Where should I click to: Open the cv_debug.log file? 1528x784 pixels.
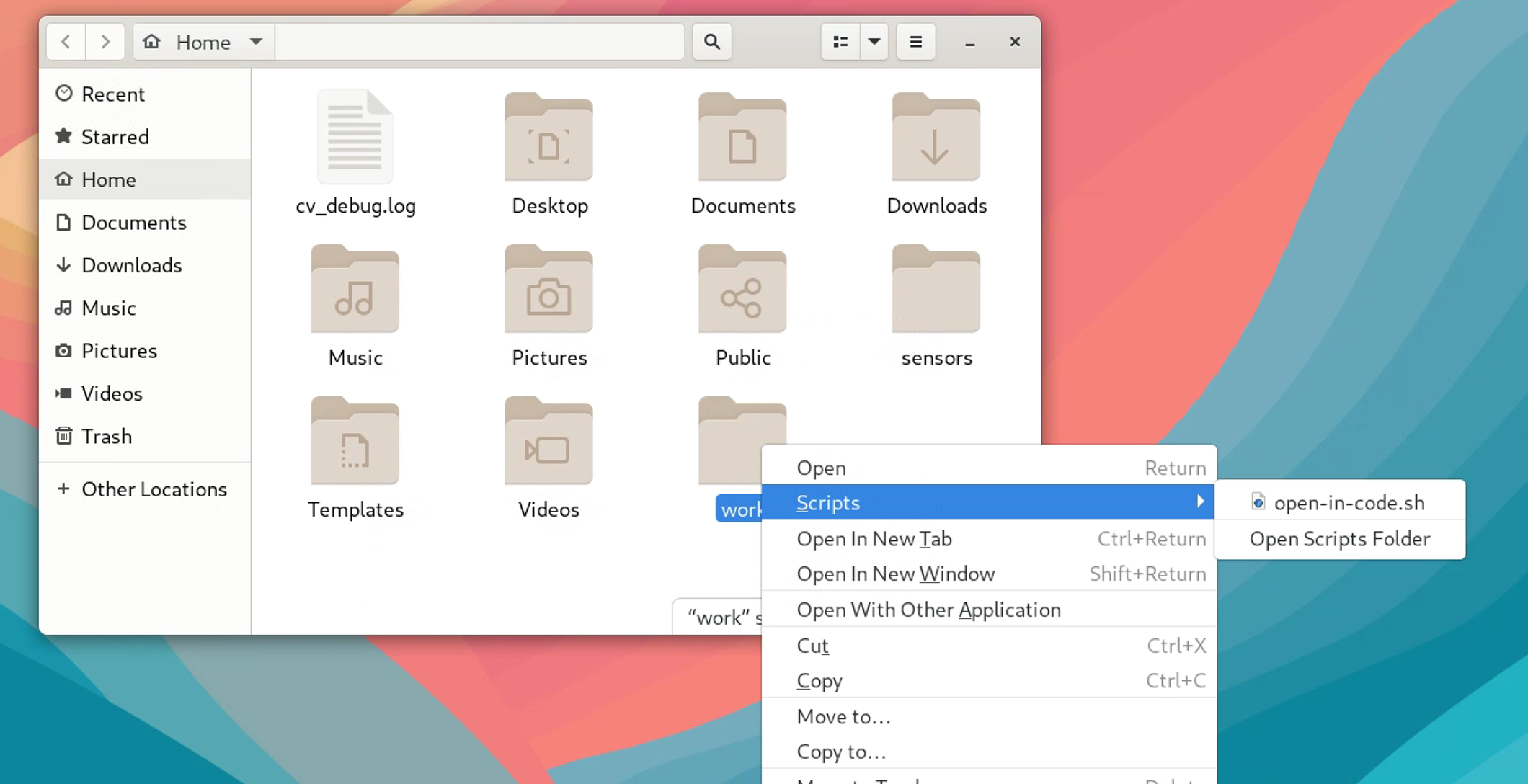click(355, 138)
